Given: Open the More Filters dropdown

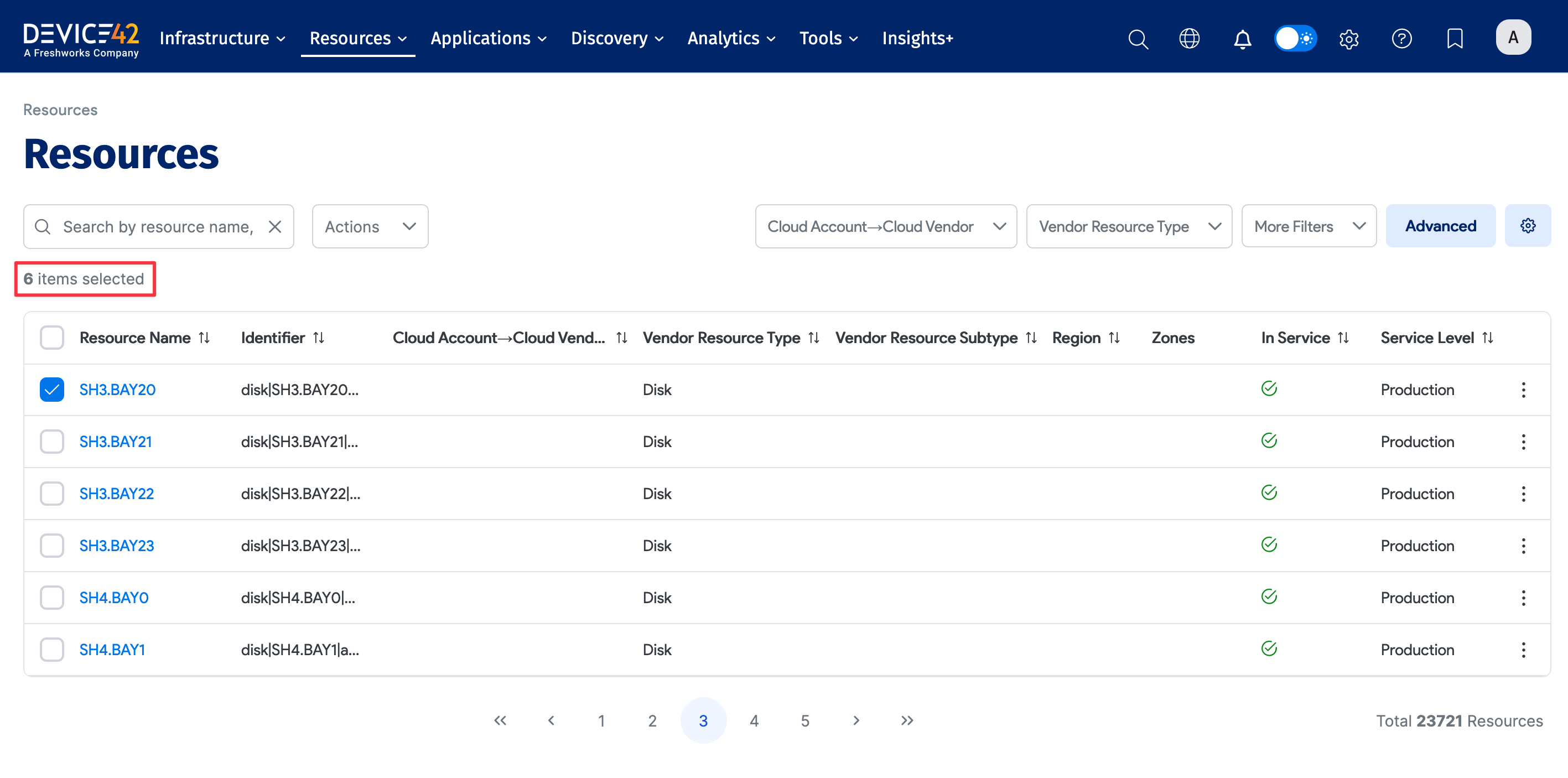Looking at the screenshot, I should point(1309,226).
